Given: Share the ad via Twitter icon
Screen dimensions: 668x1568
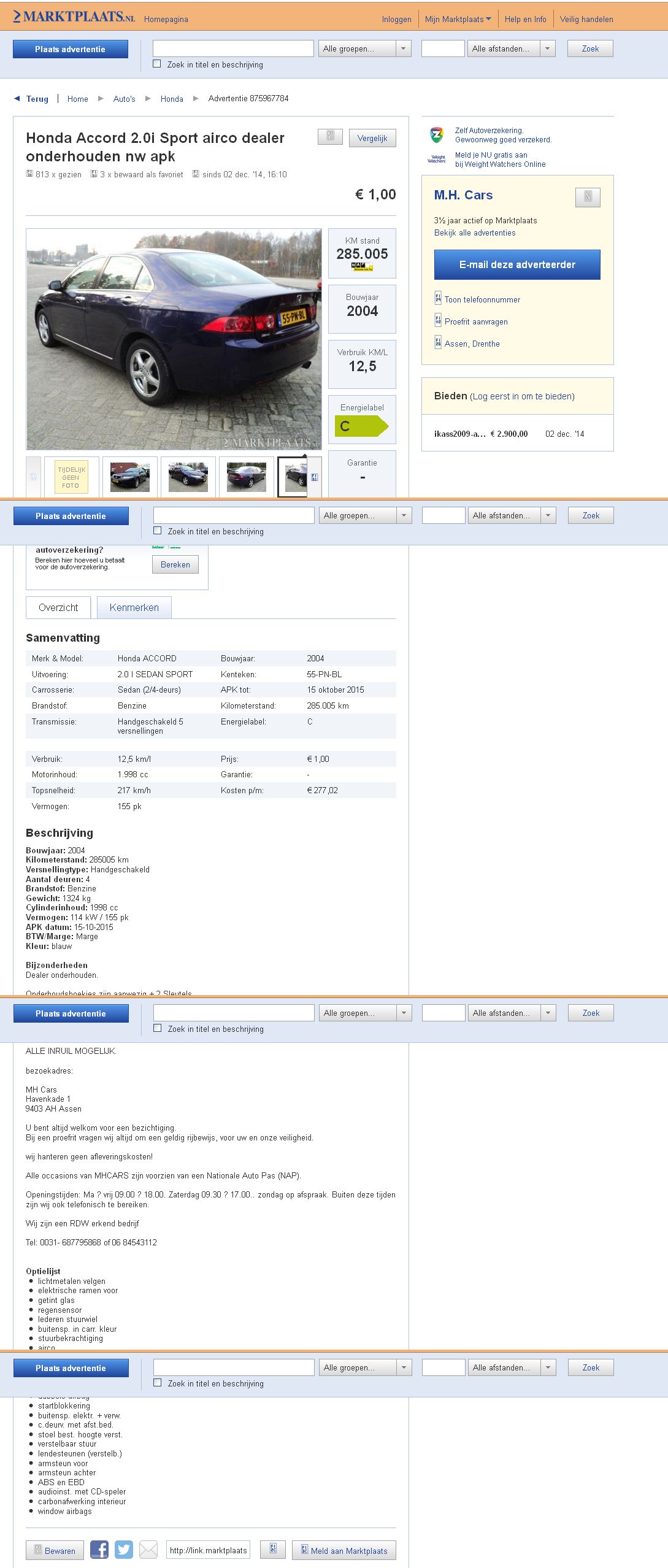Looking at the screenshot, I should click(124, 1550).
